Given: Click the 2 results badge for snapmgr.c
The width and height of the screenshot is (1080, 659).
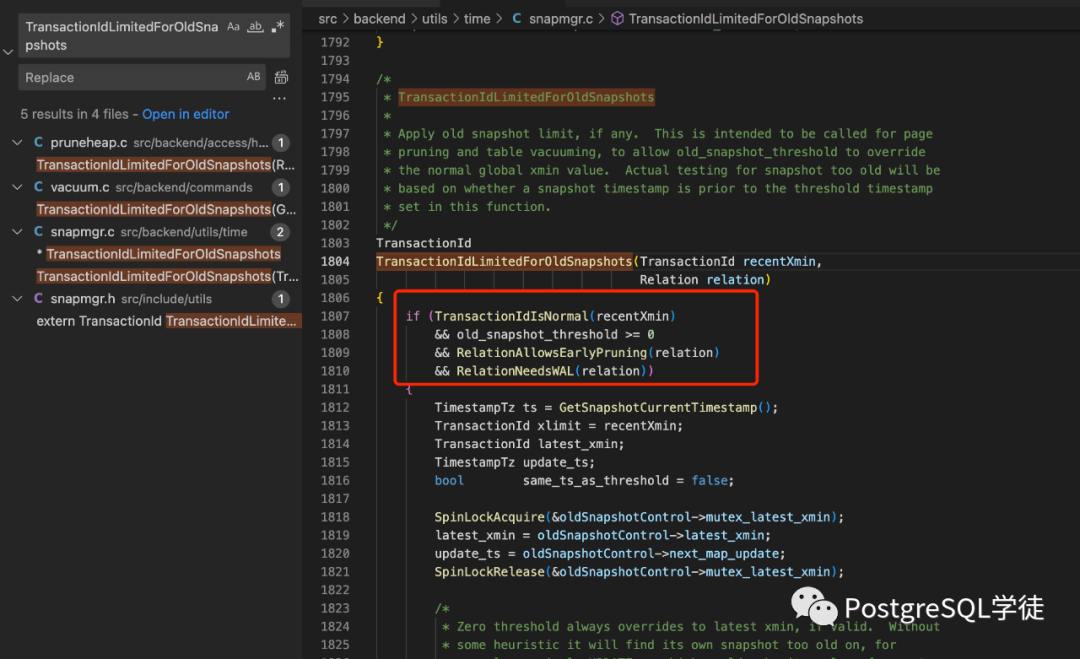Looking at the screenshot, I should click(x=280, y=232).
